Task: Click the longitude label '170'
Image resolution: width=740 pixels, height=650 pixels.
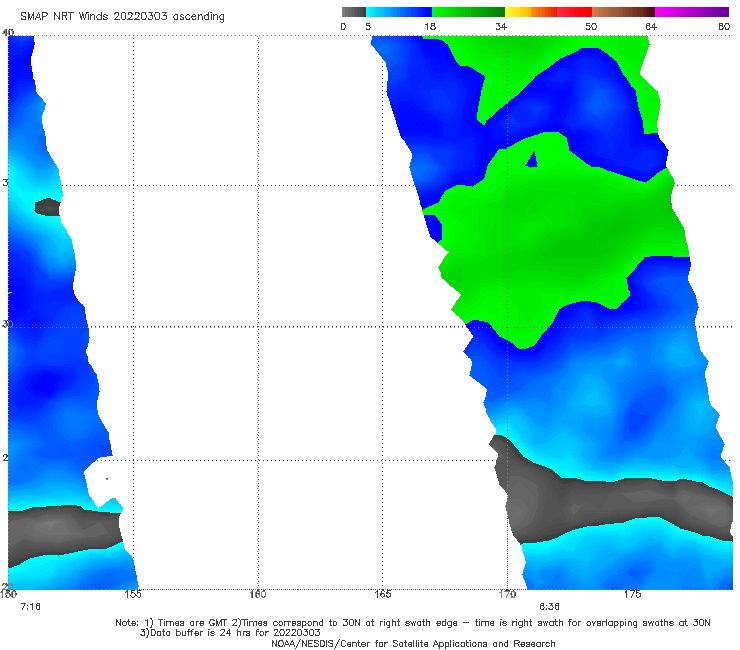Action: pos(507,594)
